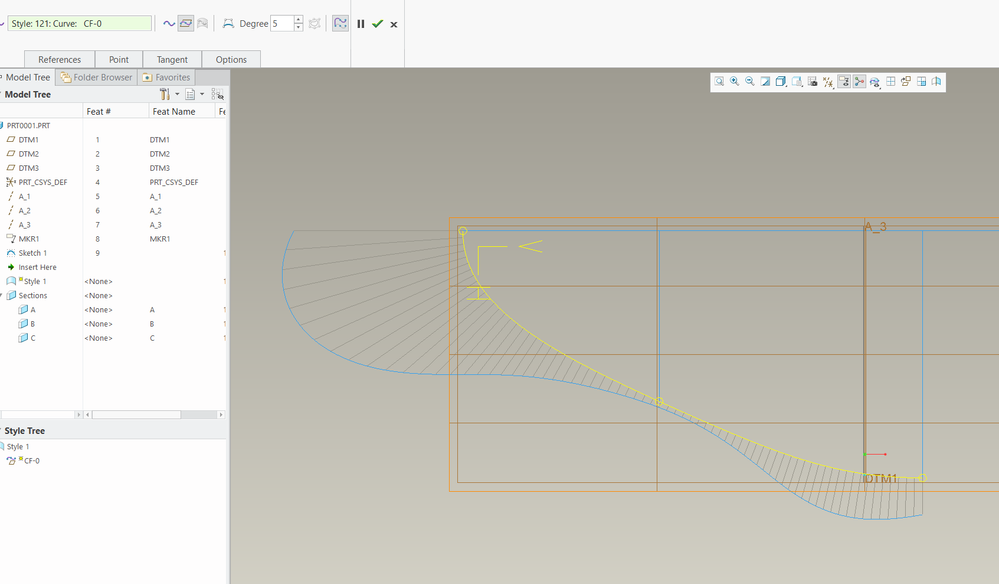Open the Tangent tab
The height and width of the screenshot is (584, 999).
(x=172, y=60)
